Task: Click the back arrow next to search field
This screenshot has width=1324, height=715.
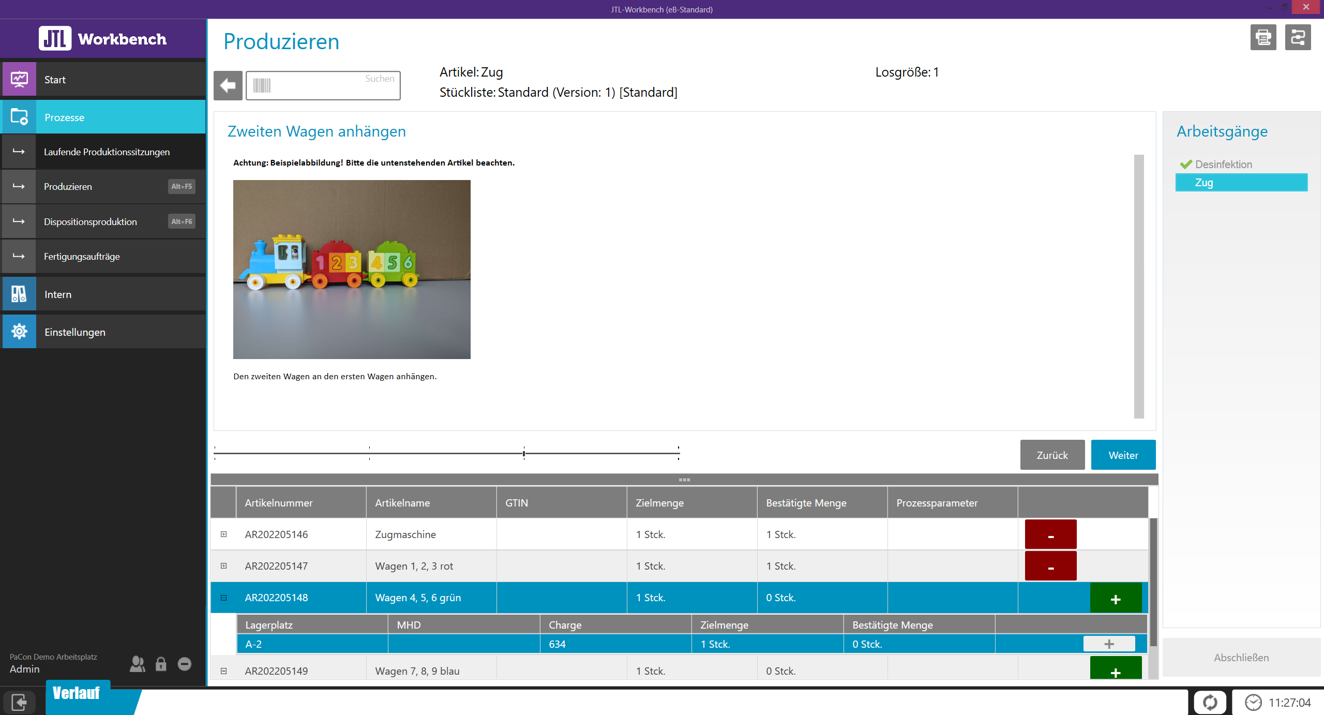Action: (228, 85)
